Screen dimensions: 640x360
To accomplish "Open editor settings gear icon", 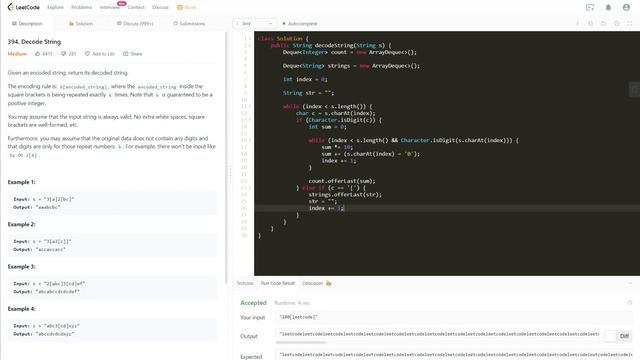I will [x=617, y=24].
